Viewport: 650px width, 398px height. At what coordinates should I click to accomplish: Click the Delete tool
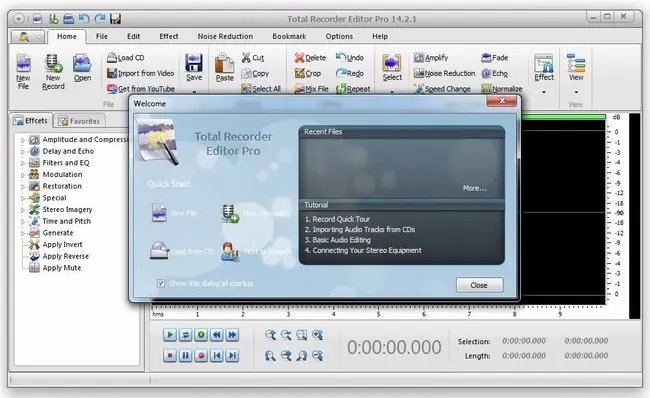(310, 58)
